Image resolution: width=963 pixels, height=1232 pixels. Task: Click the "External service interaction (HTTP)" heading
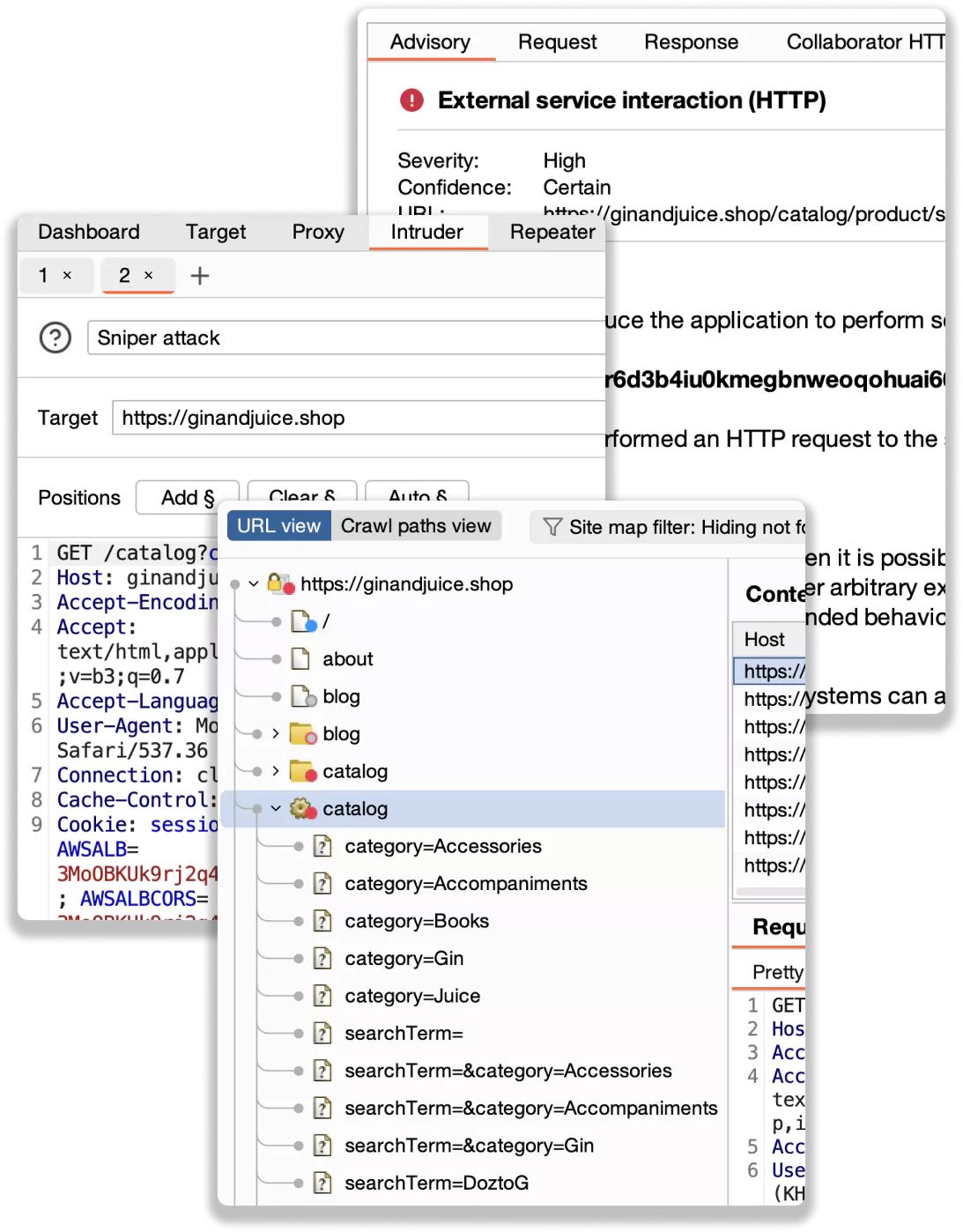click(x=632, y=100)
